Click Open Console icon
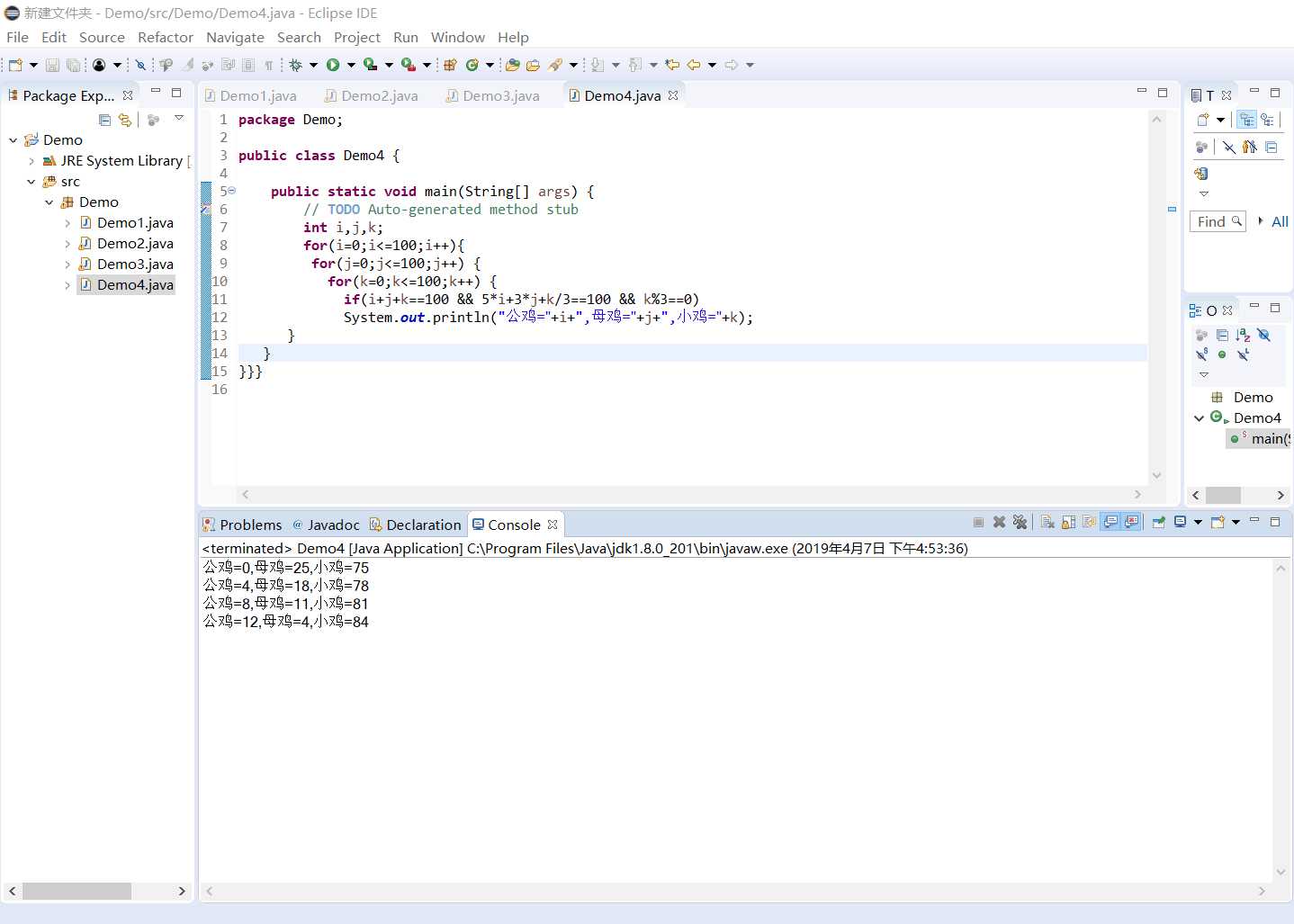 pos(1218,522)
